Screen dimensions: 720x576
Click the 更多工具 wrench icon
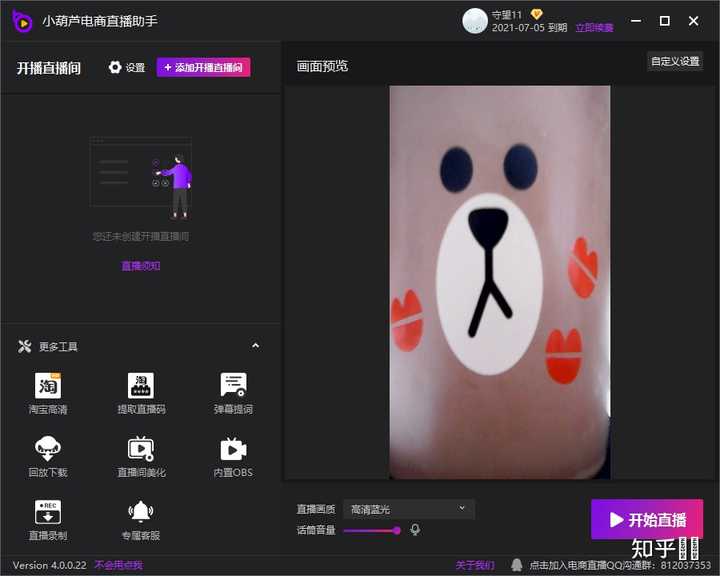pyautogui.click(x=24, y=346)
